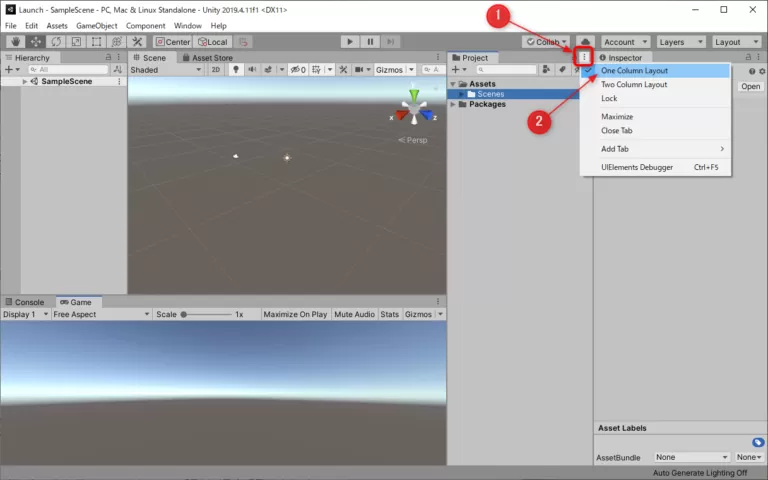This screenshot has height=480, width=768.
Task: Click the Scene camera settings icon
Action: point(359,70)
